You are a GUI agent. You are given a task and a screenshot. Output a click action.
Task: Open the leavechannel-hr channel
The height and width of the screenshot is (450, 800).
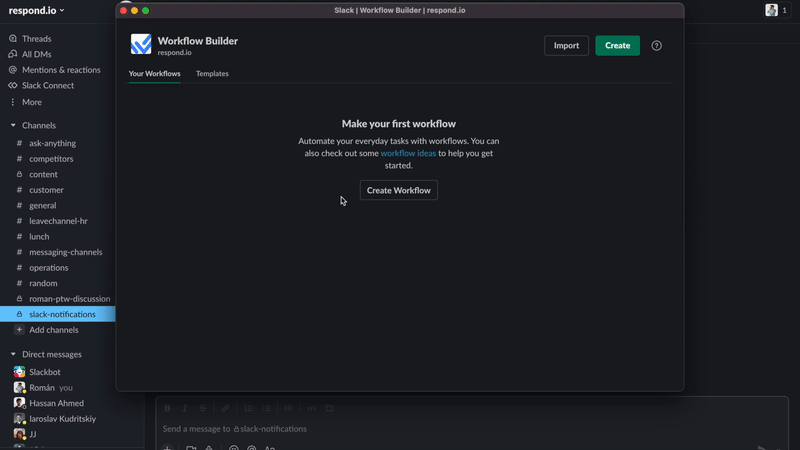click(57, 221)
